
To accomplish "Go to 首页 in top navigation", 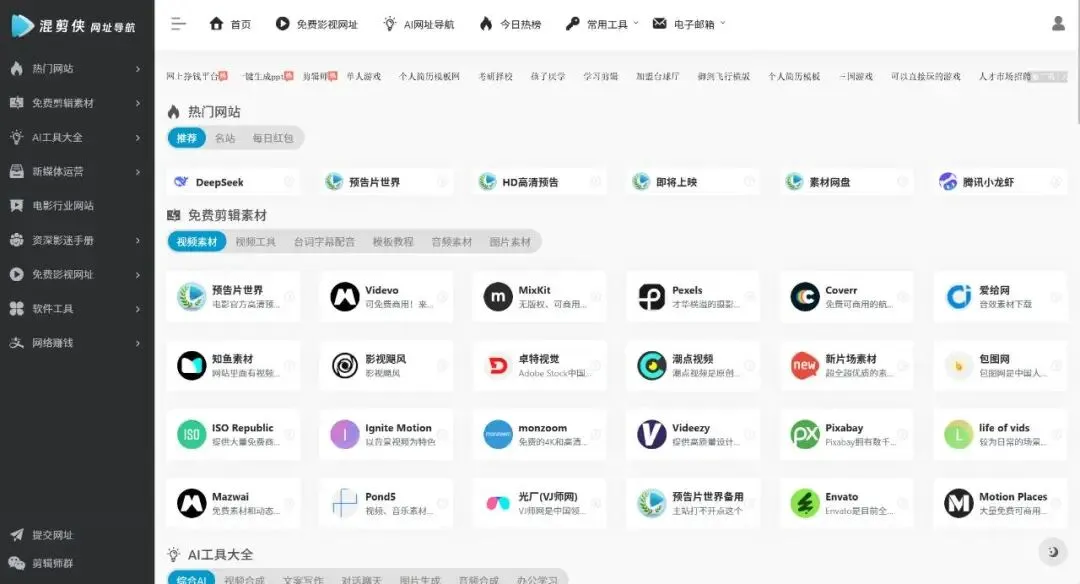I will pos(230,24).
